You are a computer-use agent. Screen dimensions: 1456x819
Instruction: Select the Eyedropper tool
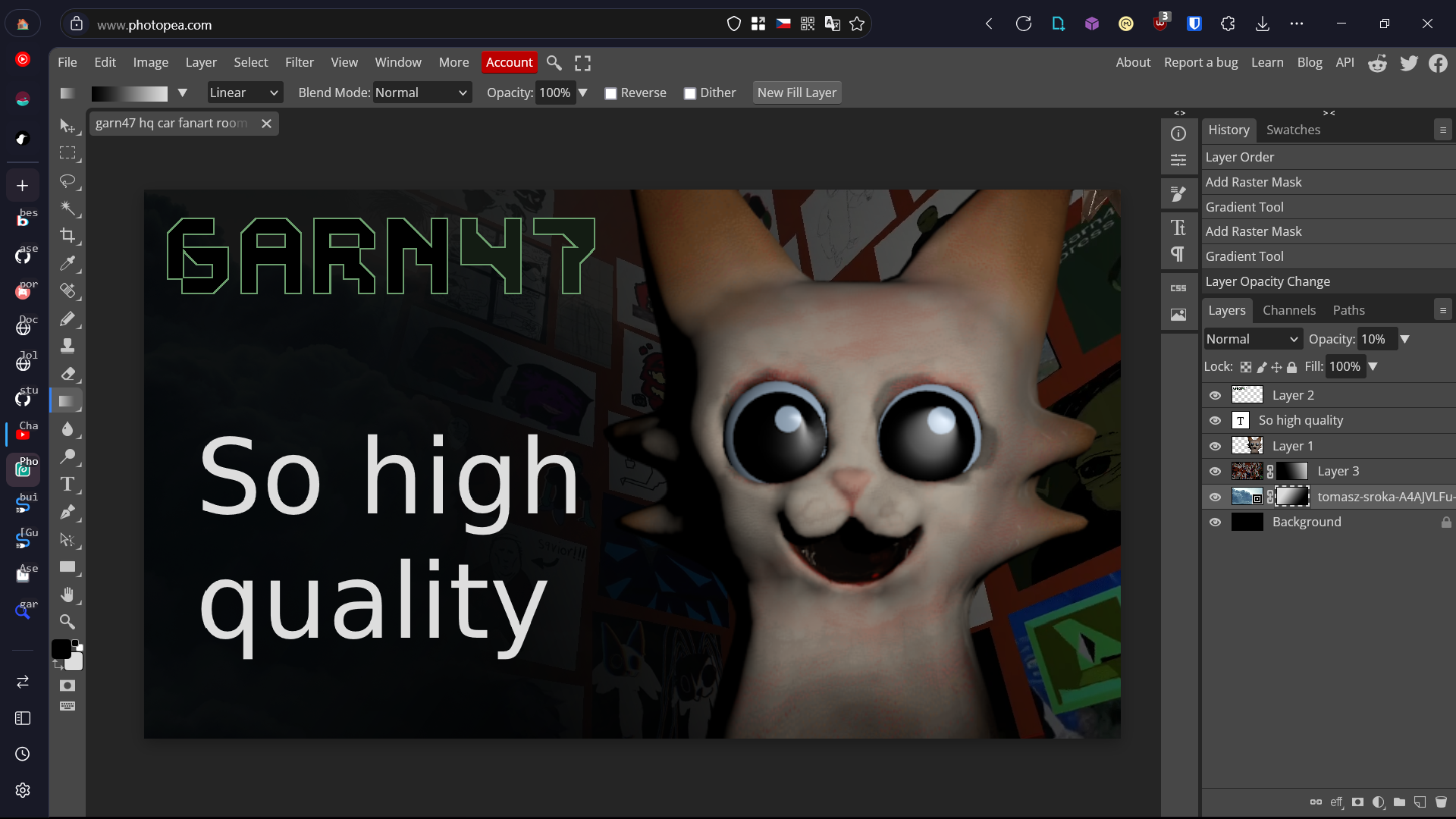click(x=67, y=263)
